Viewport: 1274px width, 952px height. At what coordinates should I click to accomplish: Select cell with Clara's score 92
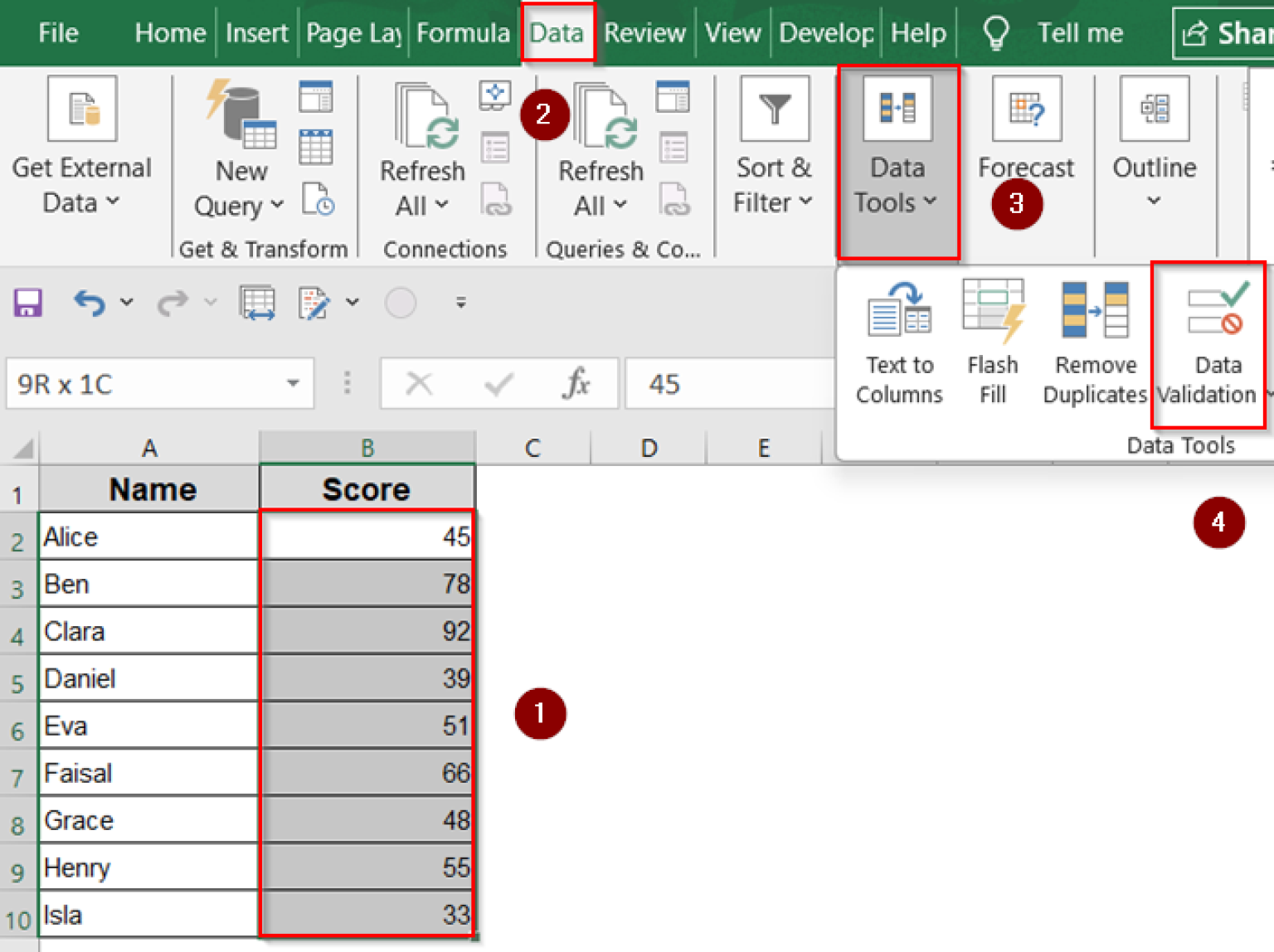click(x=367, y=630)
